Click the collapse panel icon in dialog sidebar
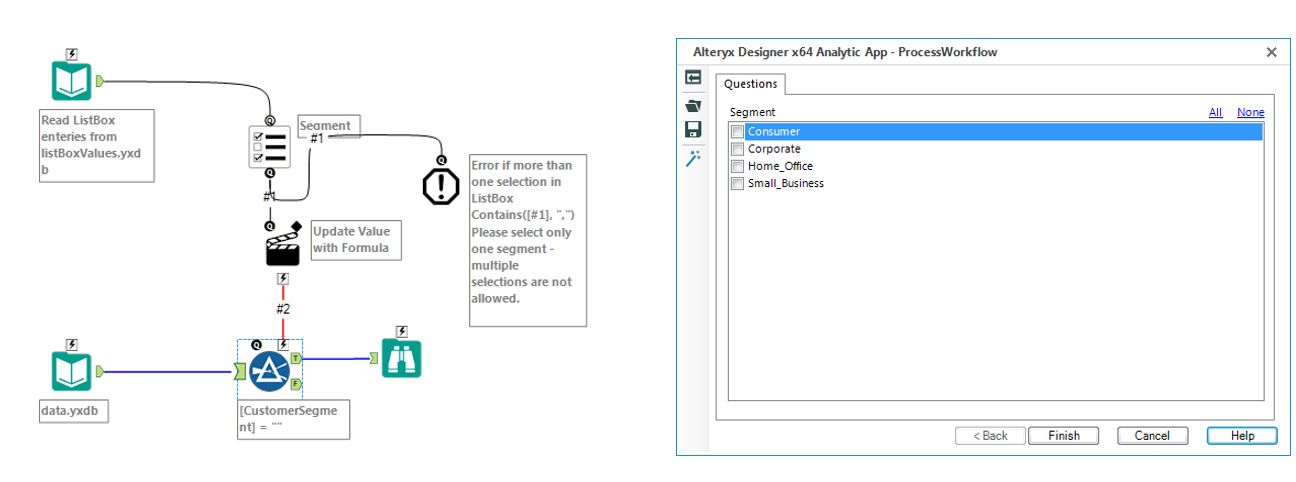Screen dimensions: 1296x482 (692, 78)
